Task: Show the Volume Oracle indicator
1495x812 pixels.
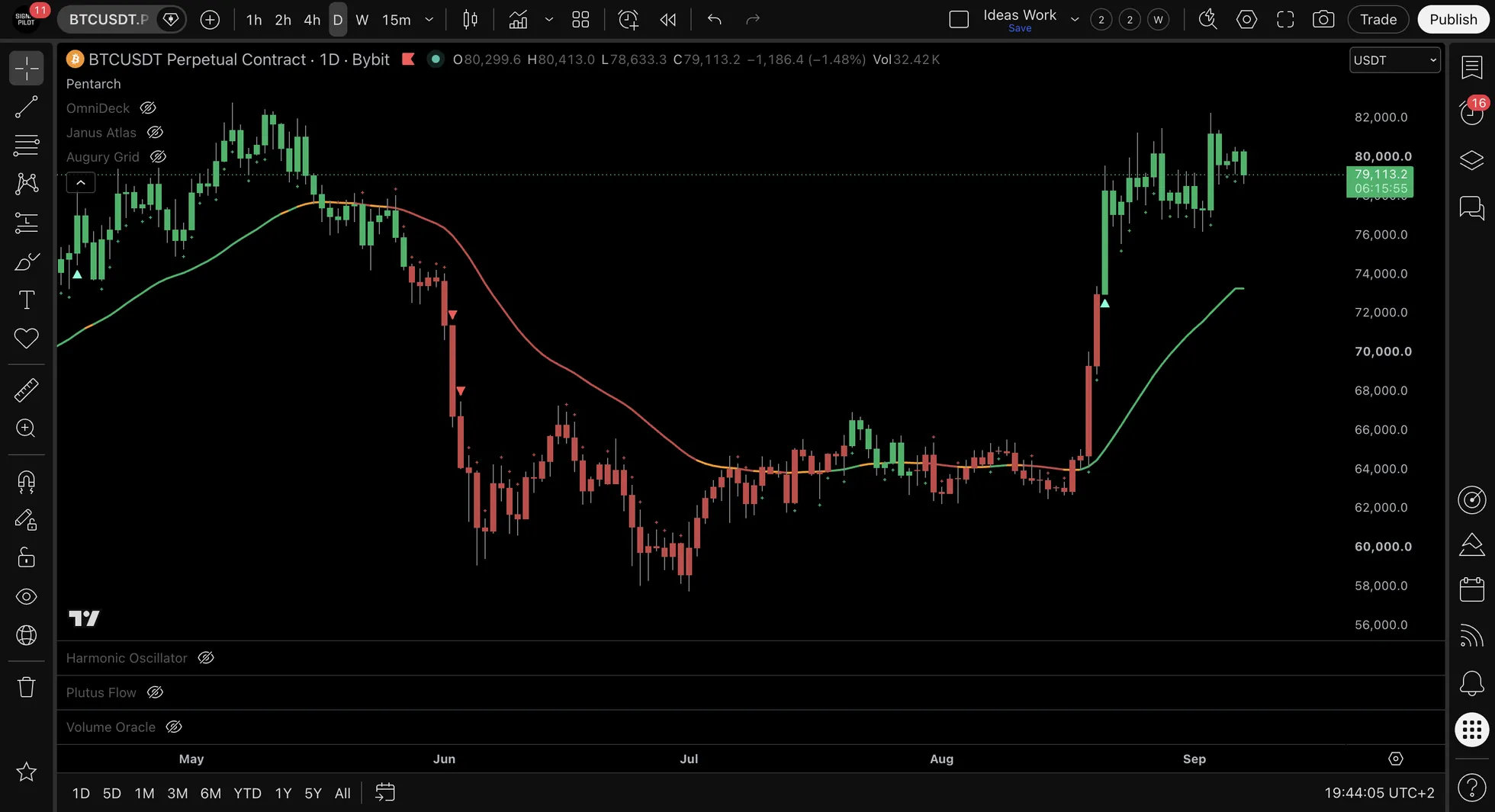Action: tap(174, 727)
